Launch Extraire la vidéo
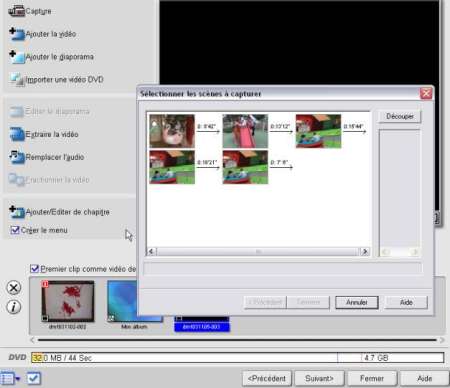Image resolution: width=450 pixels, height=388 pixels. [x=44, y=134]
